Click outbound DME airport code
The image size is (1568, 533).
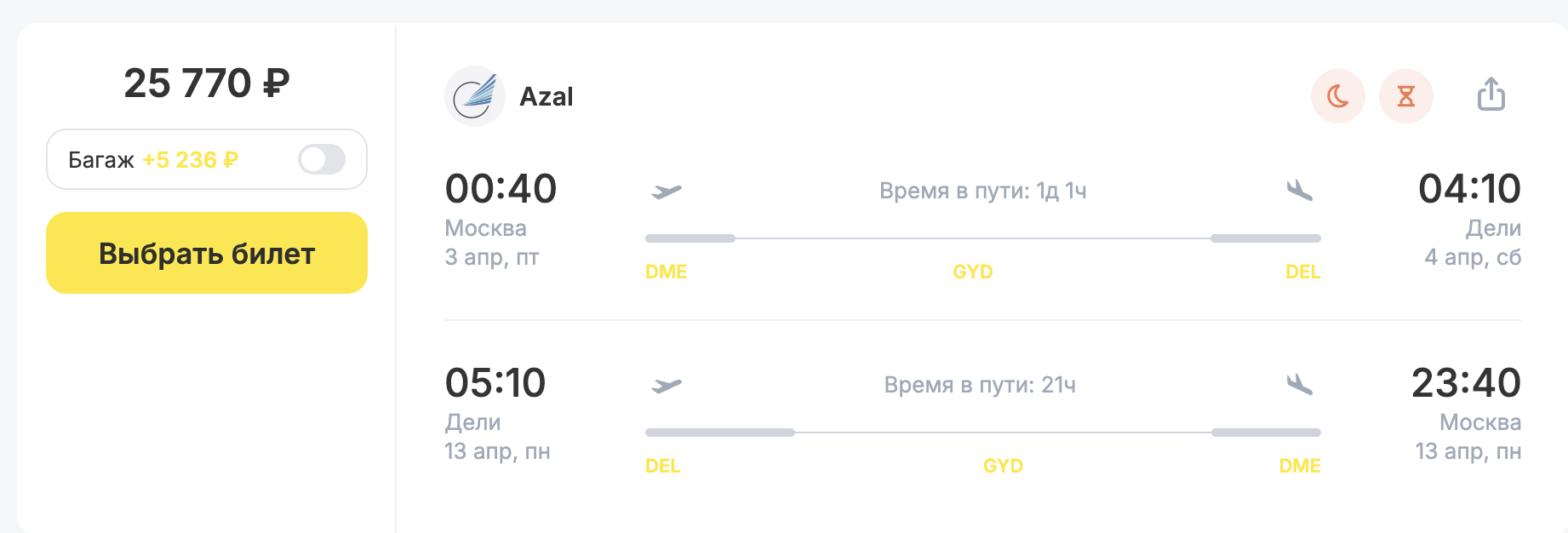pos(666,272)
